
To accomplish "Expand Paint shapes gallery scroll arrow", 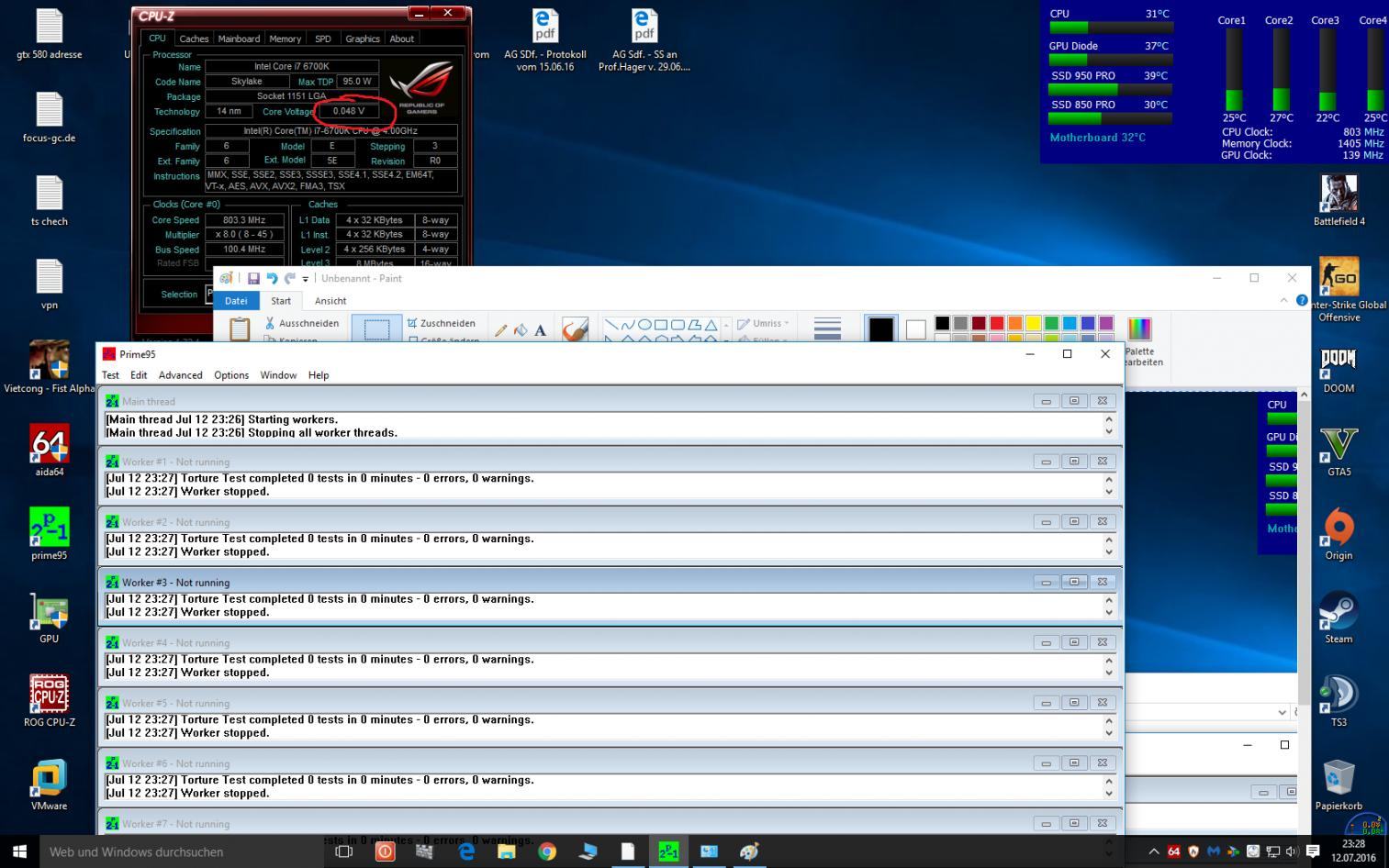I will pos(726,325).
